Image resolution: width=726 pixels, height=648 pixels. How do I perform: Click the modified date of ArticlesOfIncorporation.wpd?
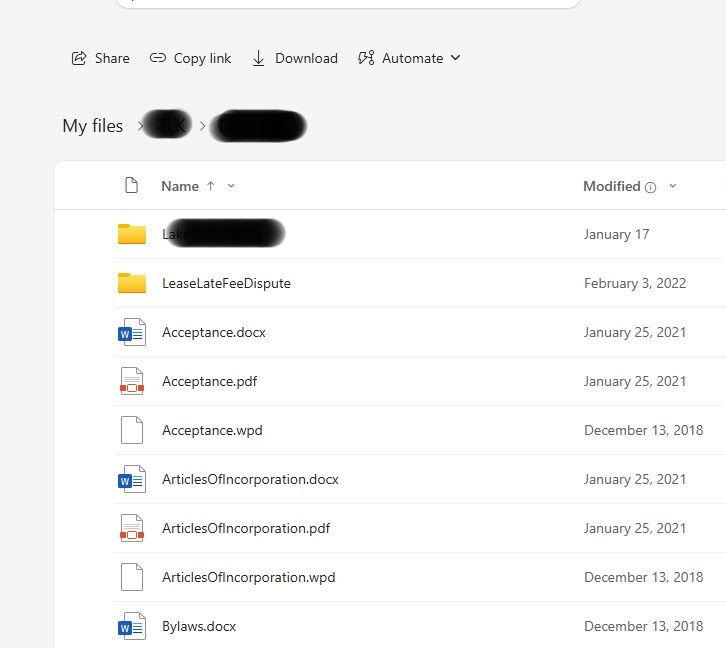[644, 578]
